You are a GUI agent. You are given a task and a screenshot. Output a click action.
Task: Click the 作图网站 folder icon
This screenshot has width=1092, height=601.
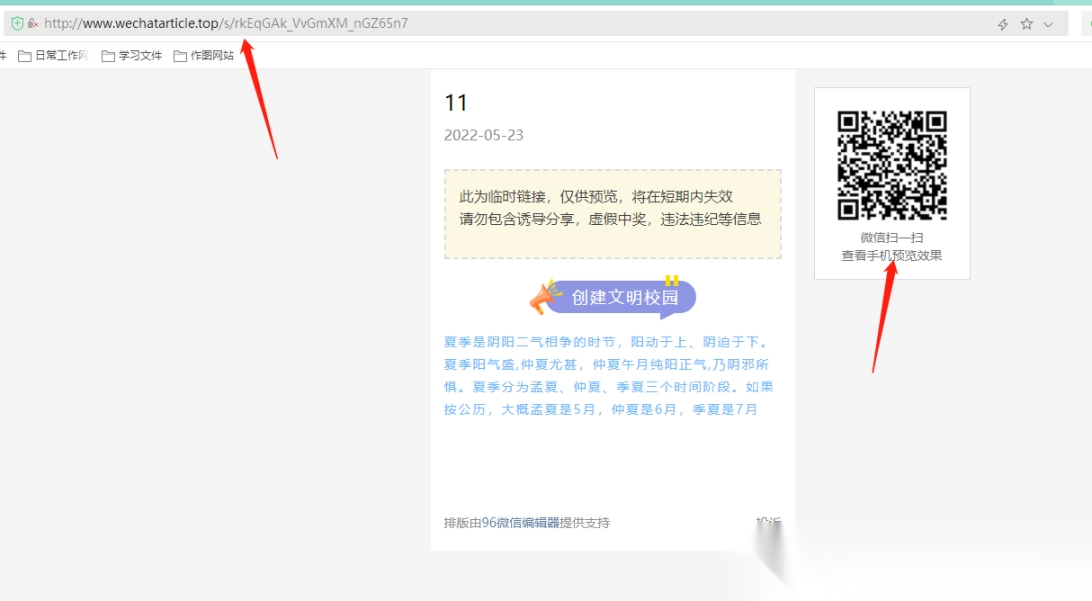point(180,56)
